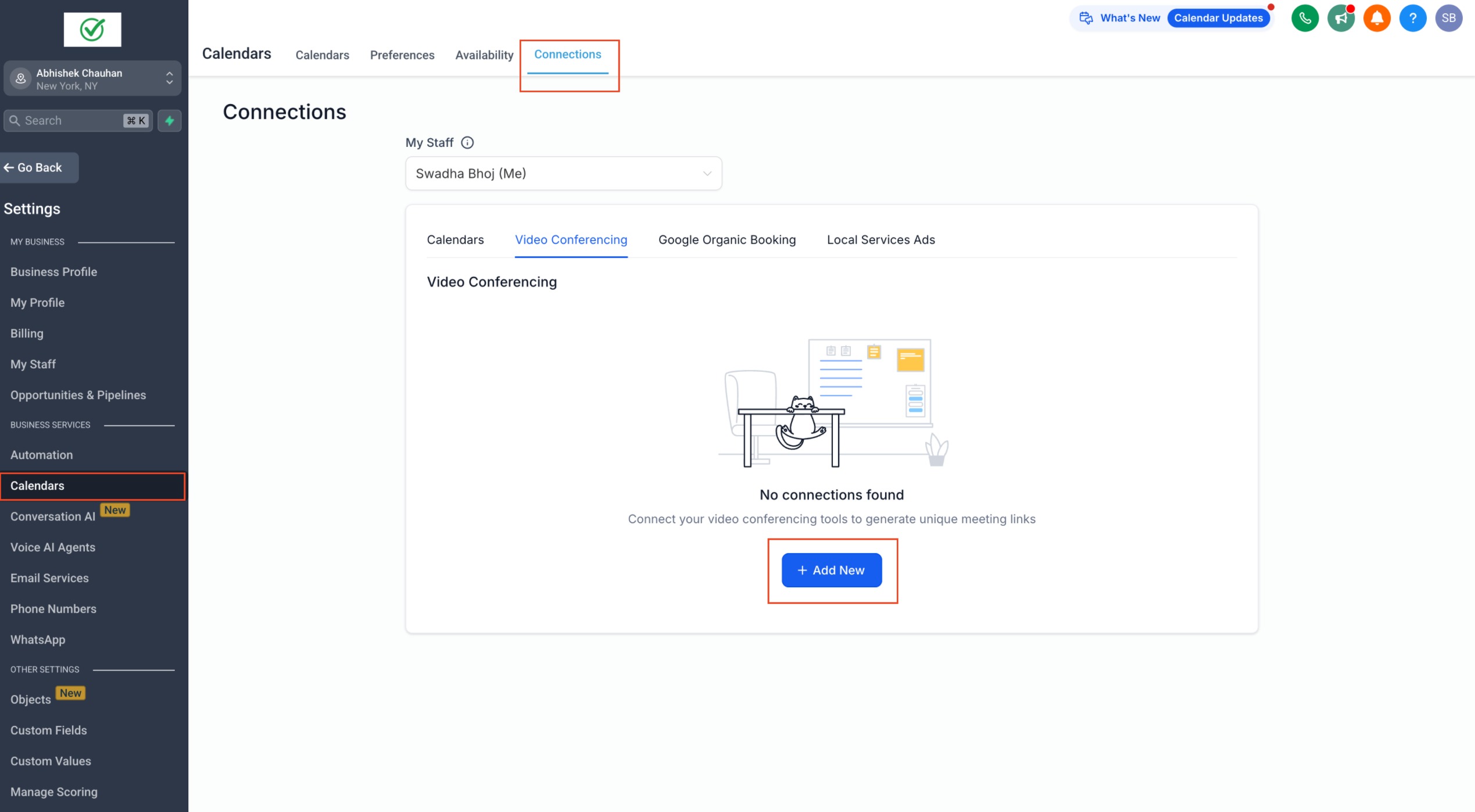Switch to Google Organic Booking tab

(x=726, y=240)
